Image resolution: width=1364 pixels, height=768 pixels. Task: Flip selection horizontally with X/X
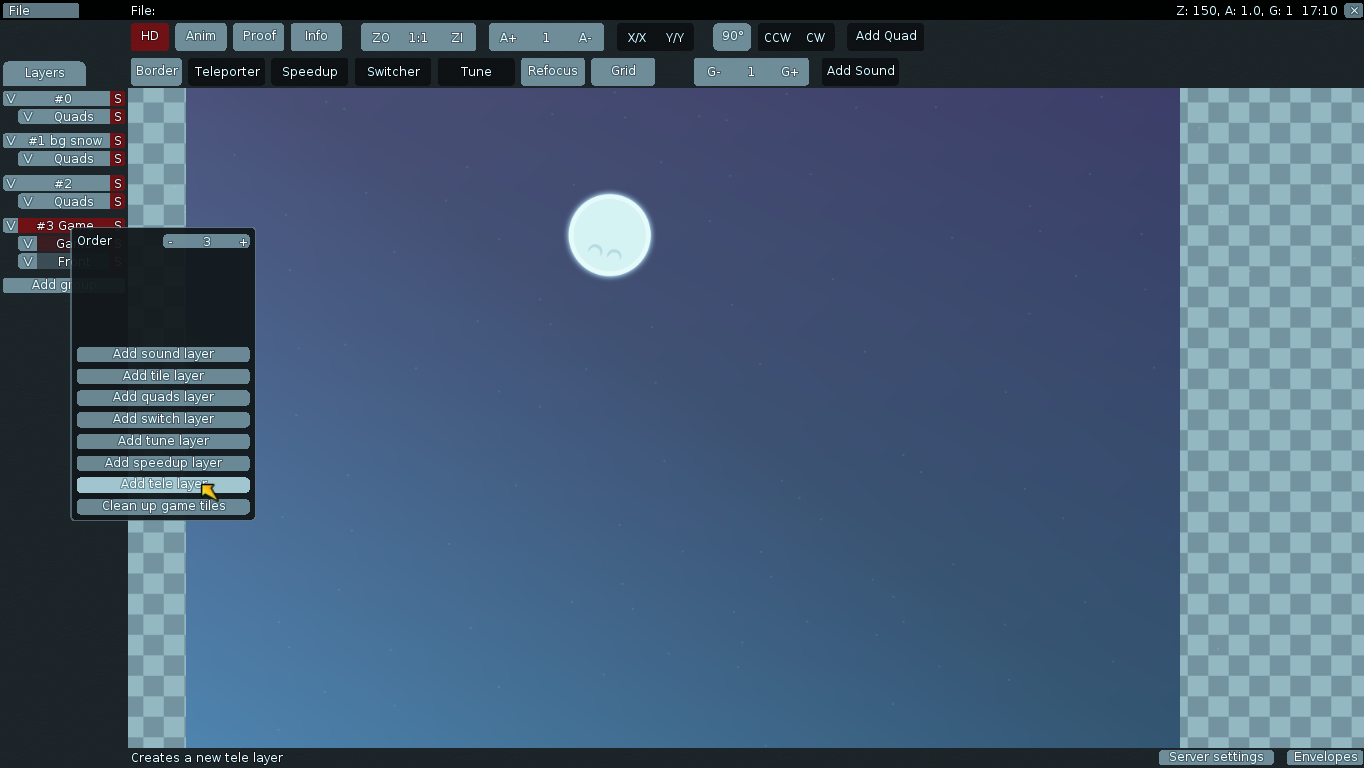[636, 38]
